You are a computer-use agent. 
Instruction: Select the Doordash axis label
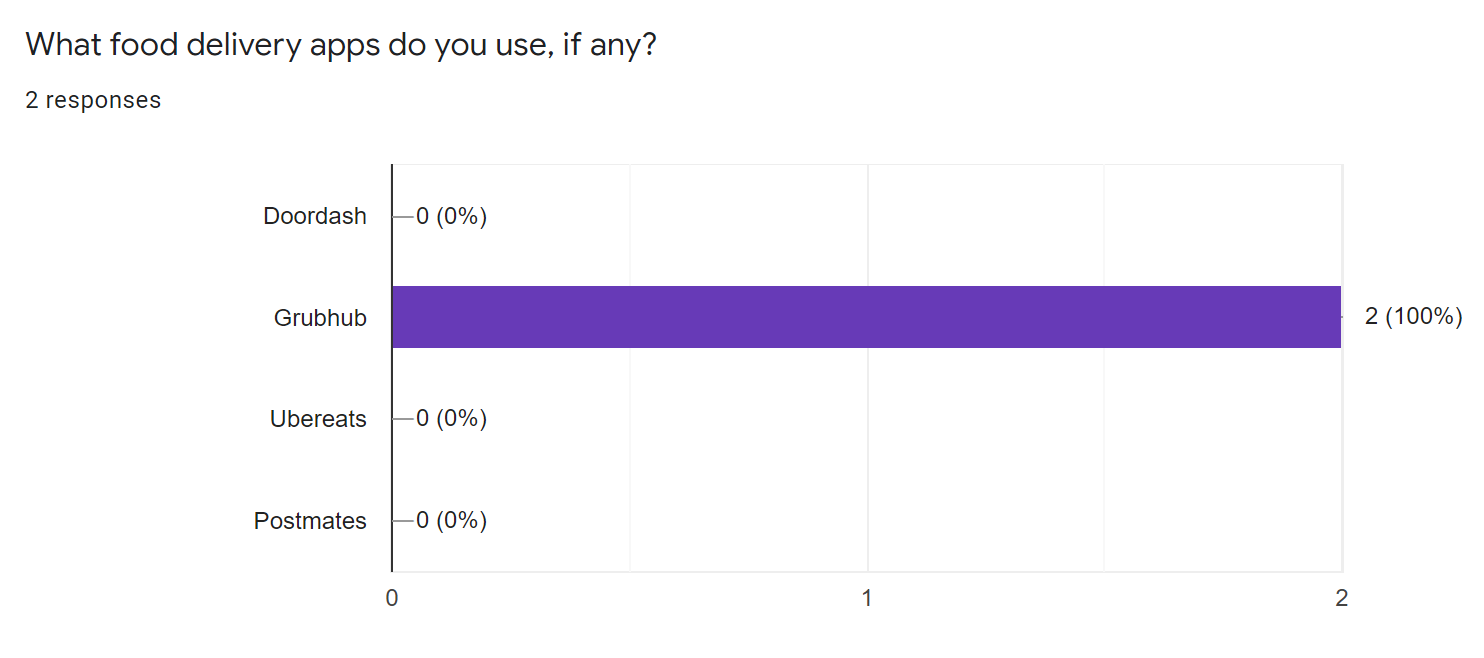click(x=315, y=216)
